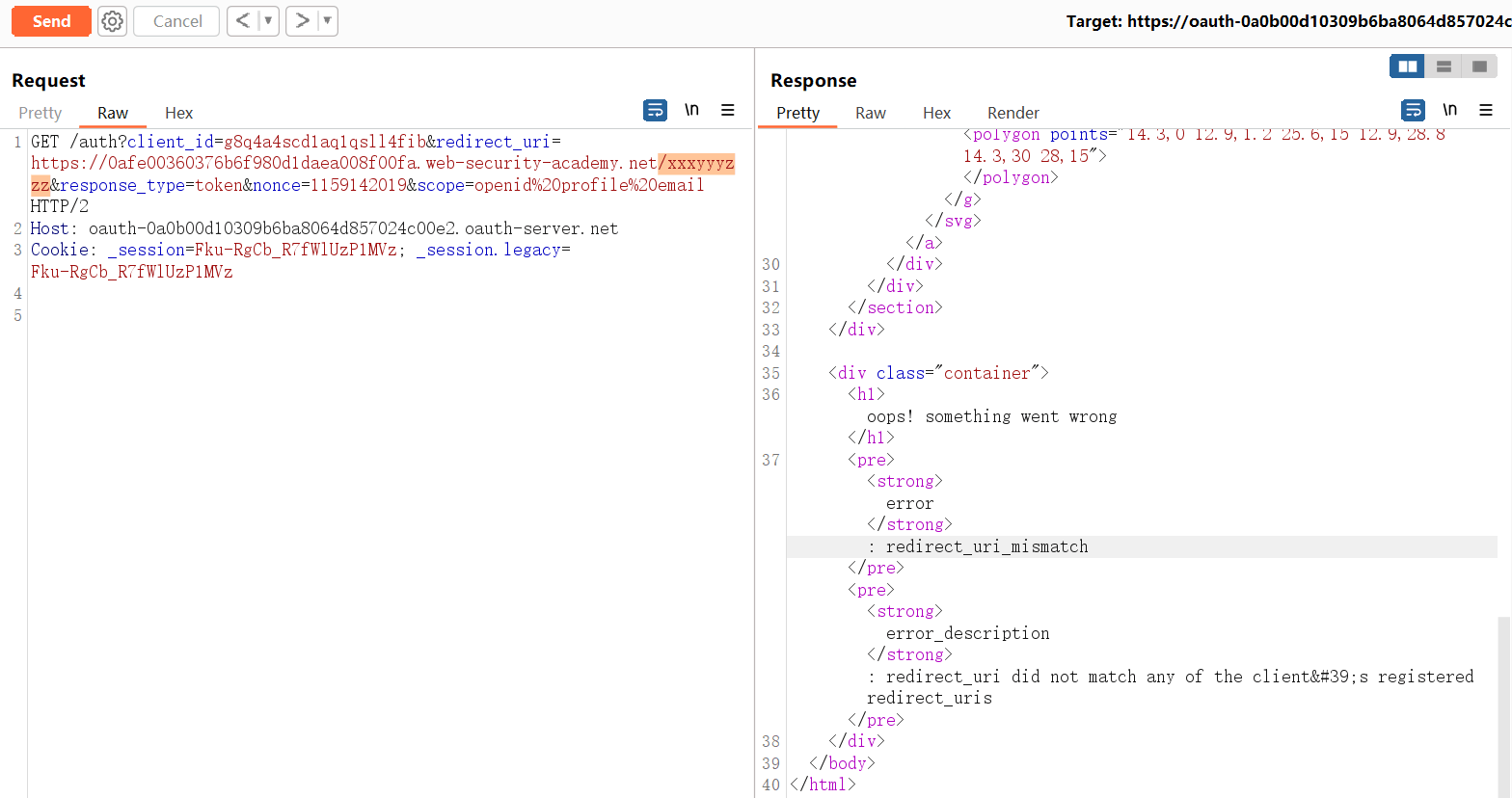Toggle word wrap icon in Request panel

pos(655,110)
